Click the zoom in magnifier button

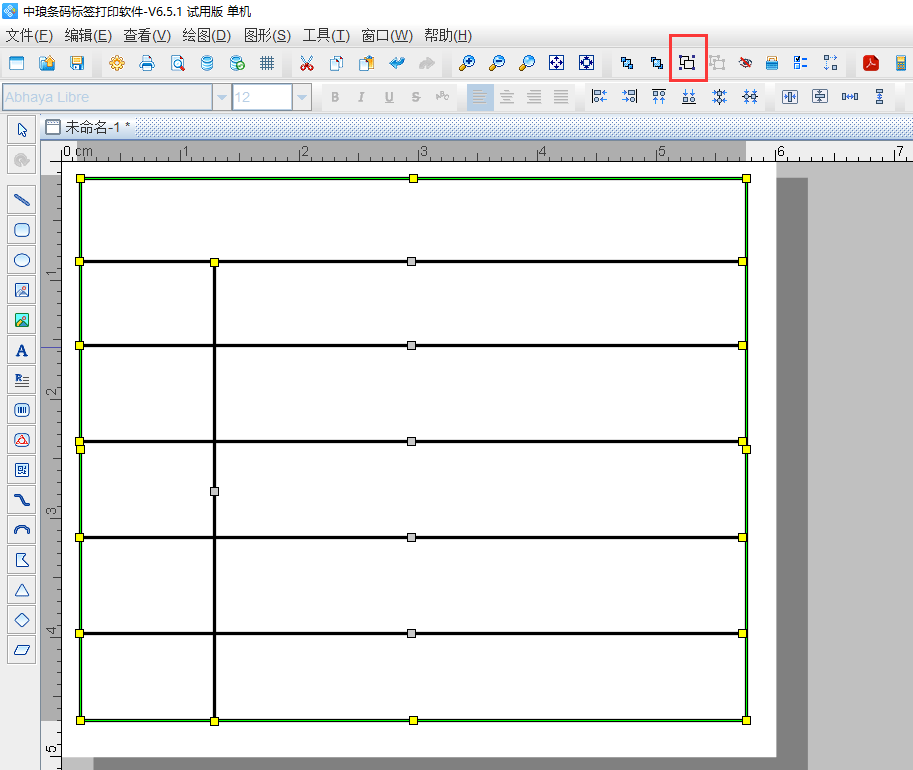click(467, 63)
